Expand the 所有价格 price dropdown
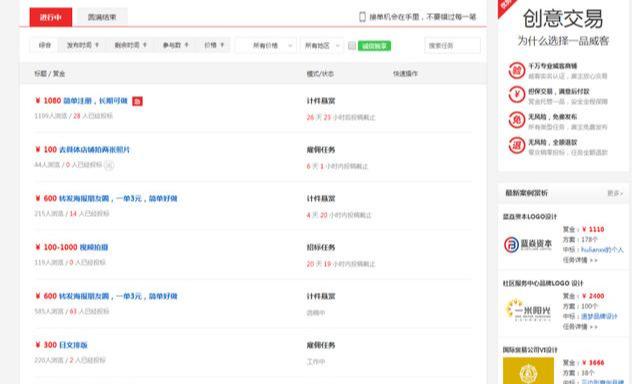The height and width of the screenshot is (384, 632). click(x=266, y=46)
